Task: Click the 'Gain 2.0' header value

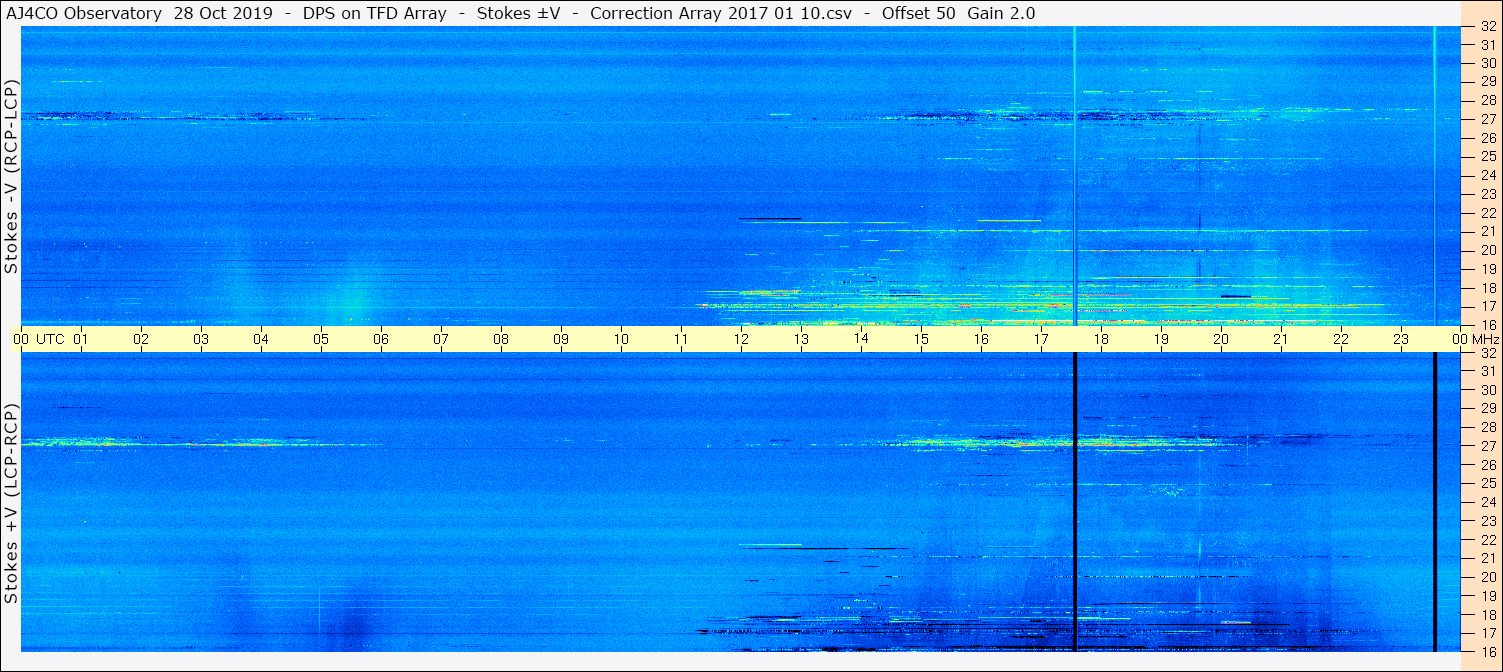Action: point(1001,13)
